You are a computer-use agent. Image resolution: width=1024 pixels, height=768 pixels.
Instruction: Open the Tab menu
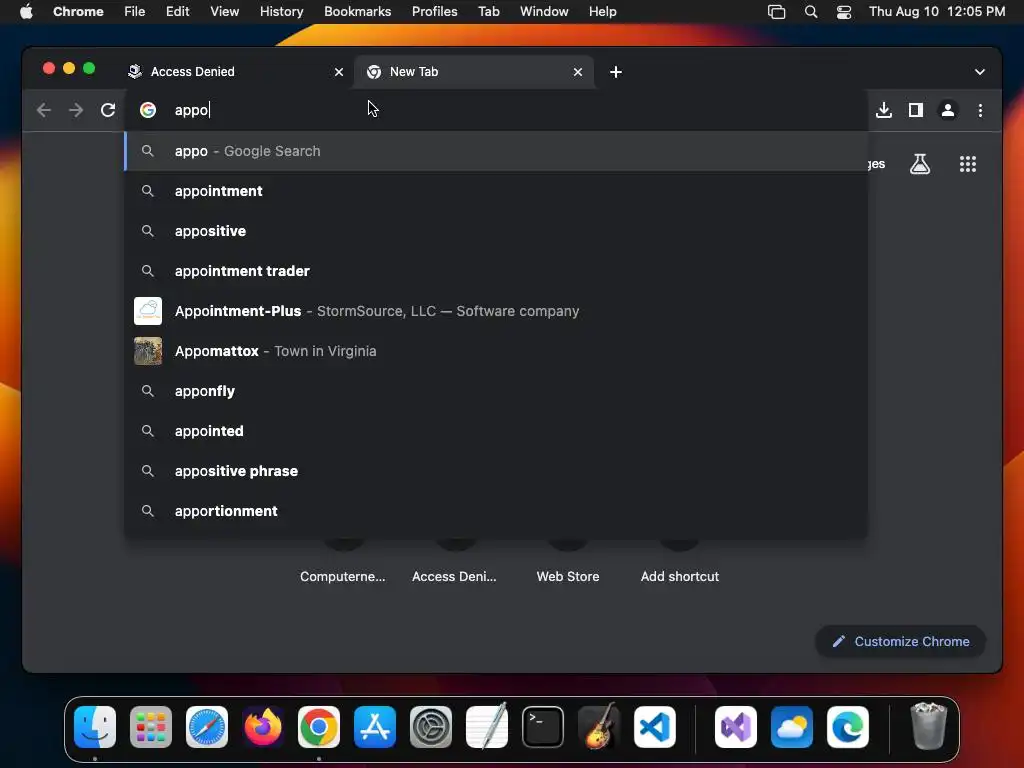(x=488, y=11)
